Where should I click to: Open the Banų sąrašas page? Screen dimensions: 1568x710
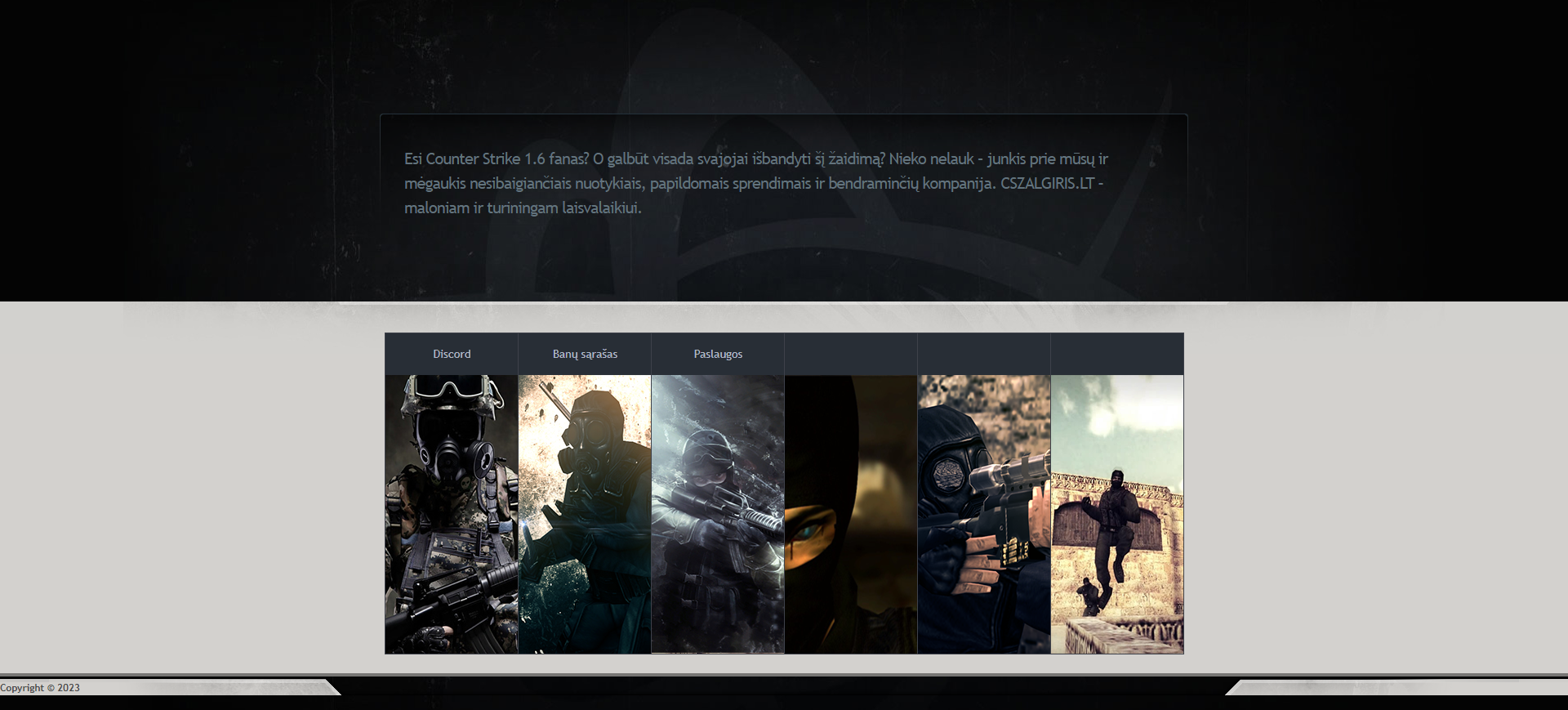point(585,354)
